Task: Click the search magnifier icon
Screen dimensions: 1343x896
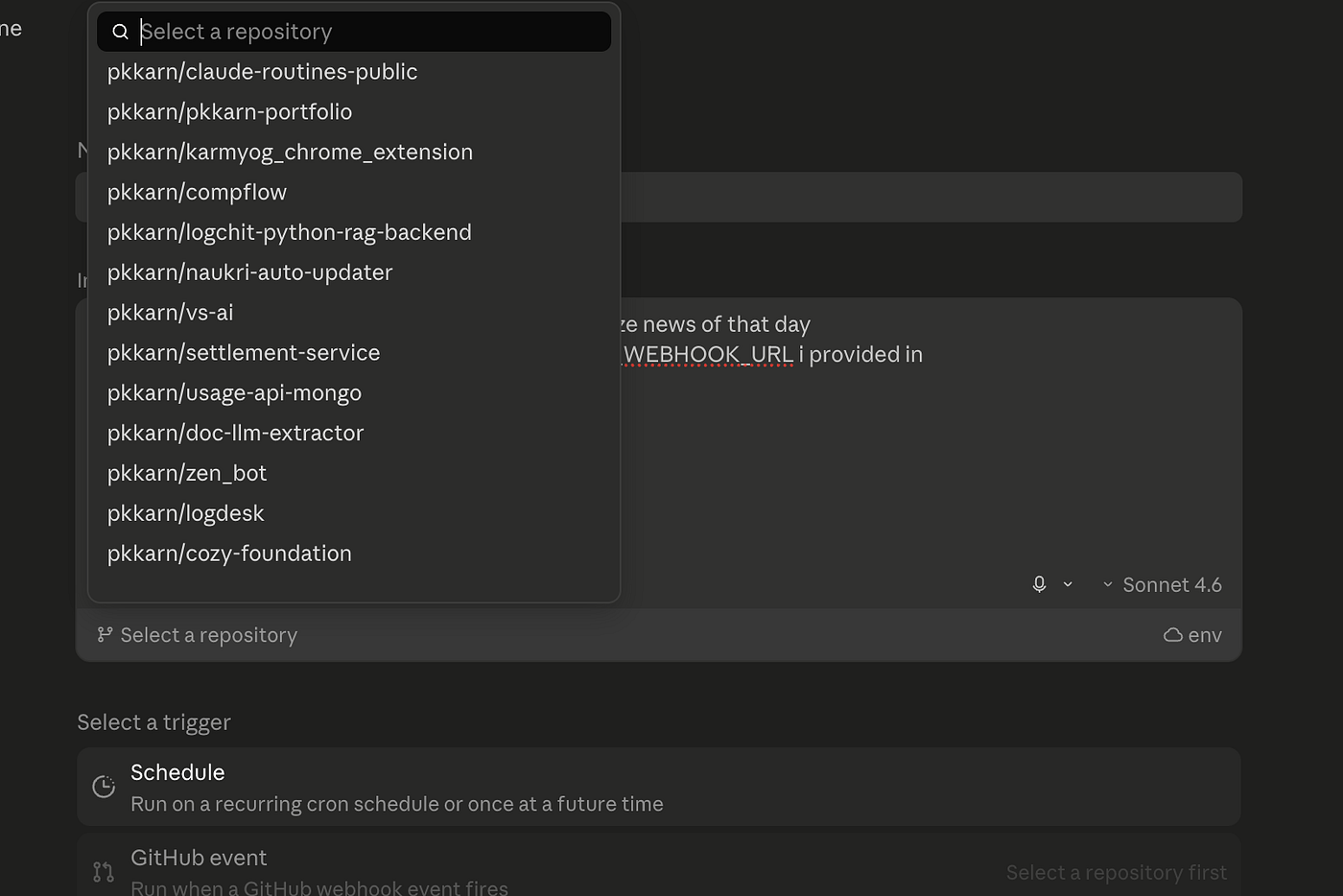Action: click(x=120, y=32)
